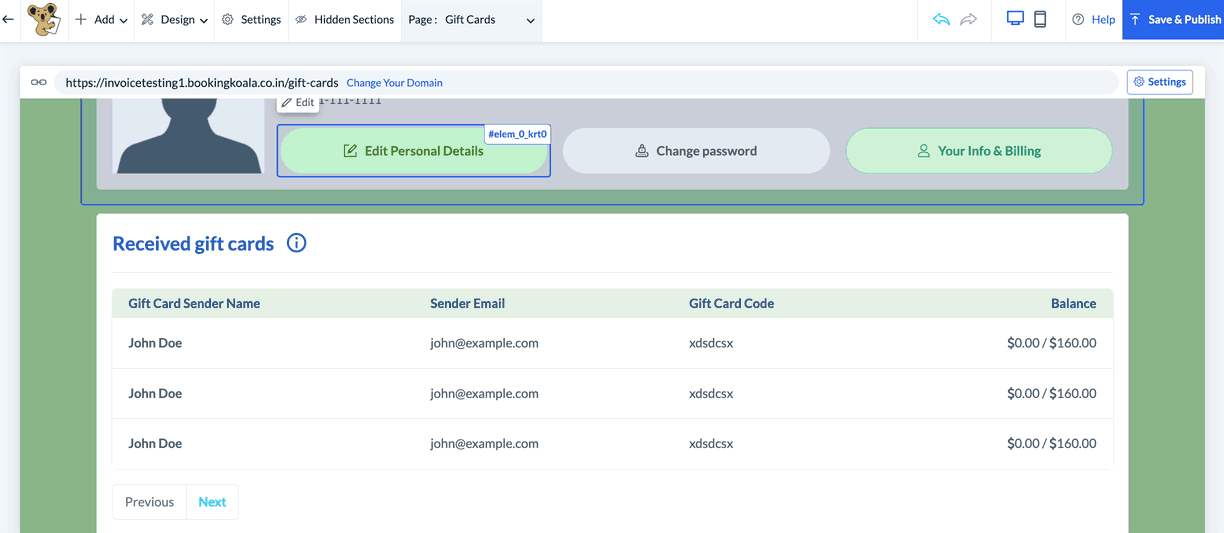1224x533 pixels.
Task: Click the Balance column header
Action: (1073, 303)
